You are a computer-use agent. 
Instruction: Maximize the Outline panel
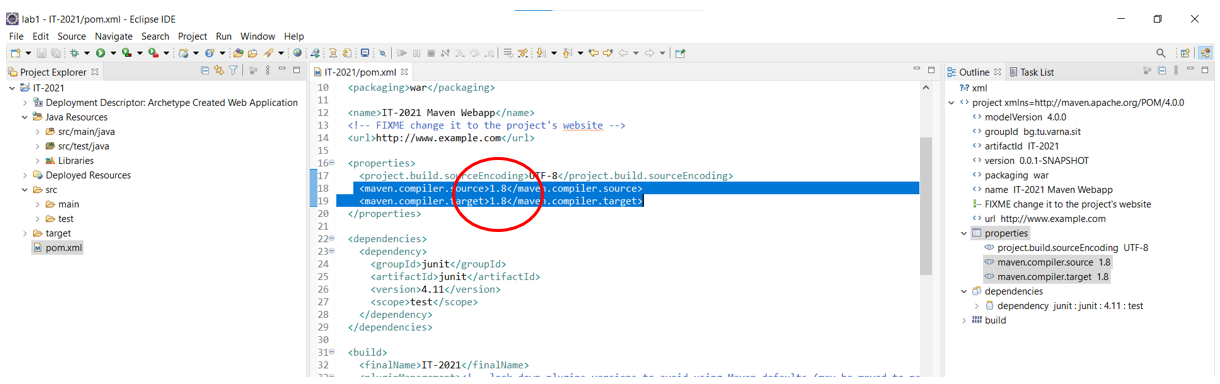coord(1205,71)
